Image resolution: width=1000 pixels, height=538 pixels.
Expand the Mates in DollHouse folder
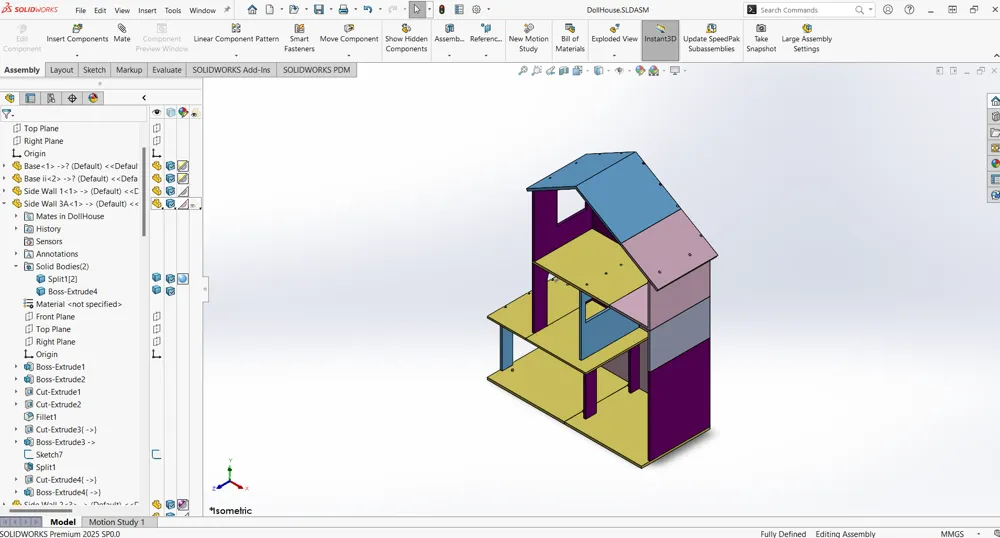tap(17, 216)
